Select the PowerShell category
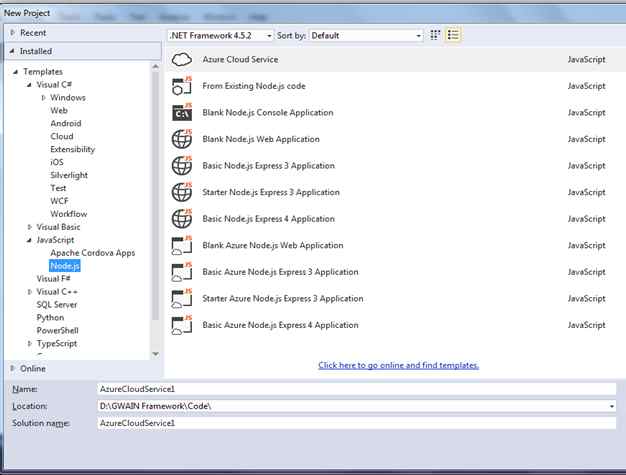626x475 pixels. point(57,331)
